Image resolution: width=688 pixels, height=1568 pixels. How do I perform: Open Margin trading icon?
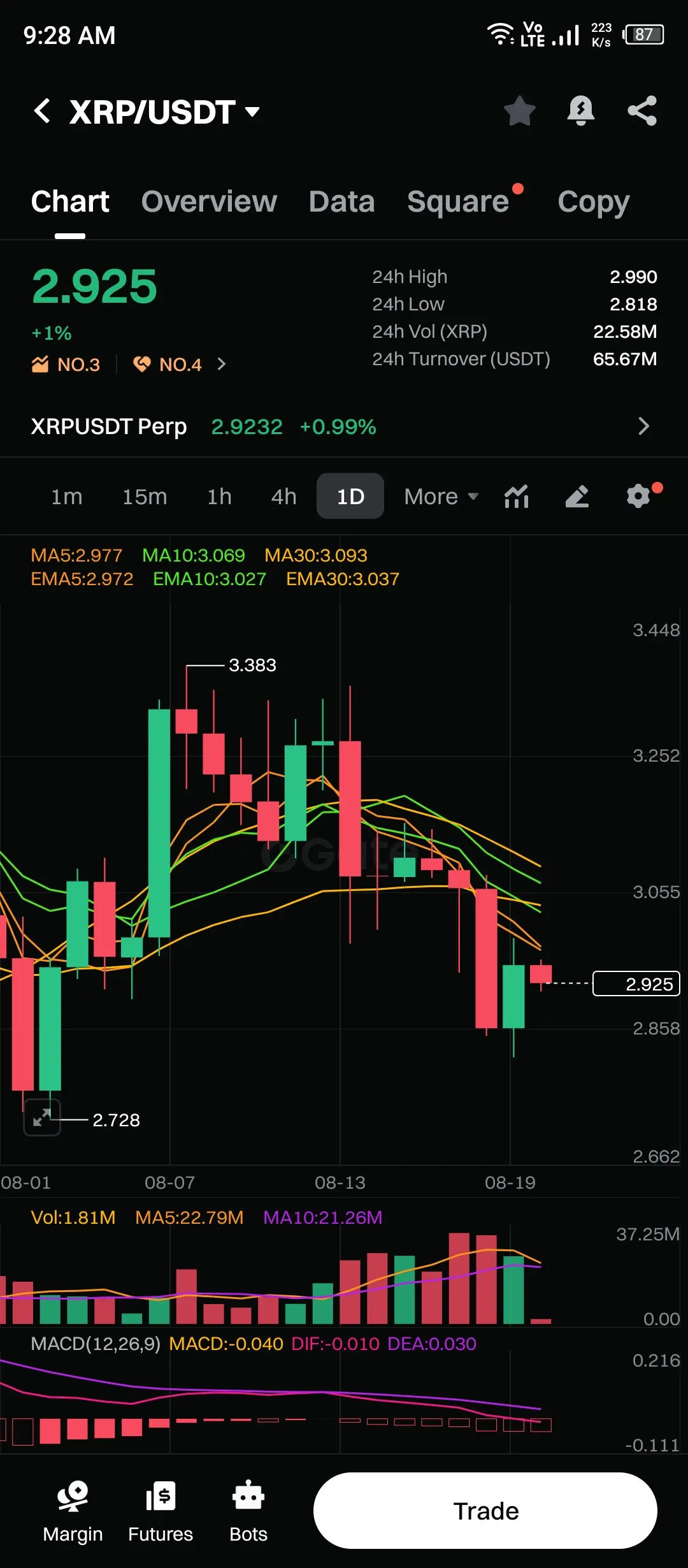pos(73,1512)
